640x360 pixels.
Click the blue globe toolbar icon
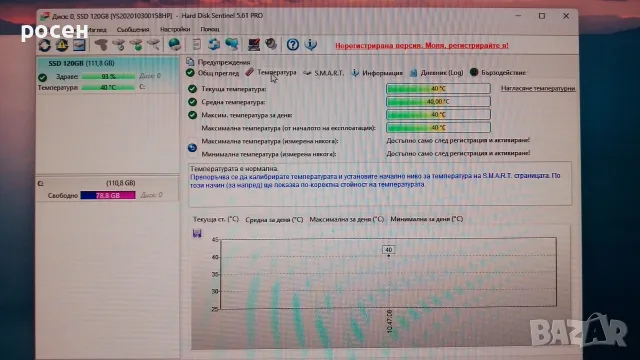click(175, 44)
